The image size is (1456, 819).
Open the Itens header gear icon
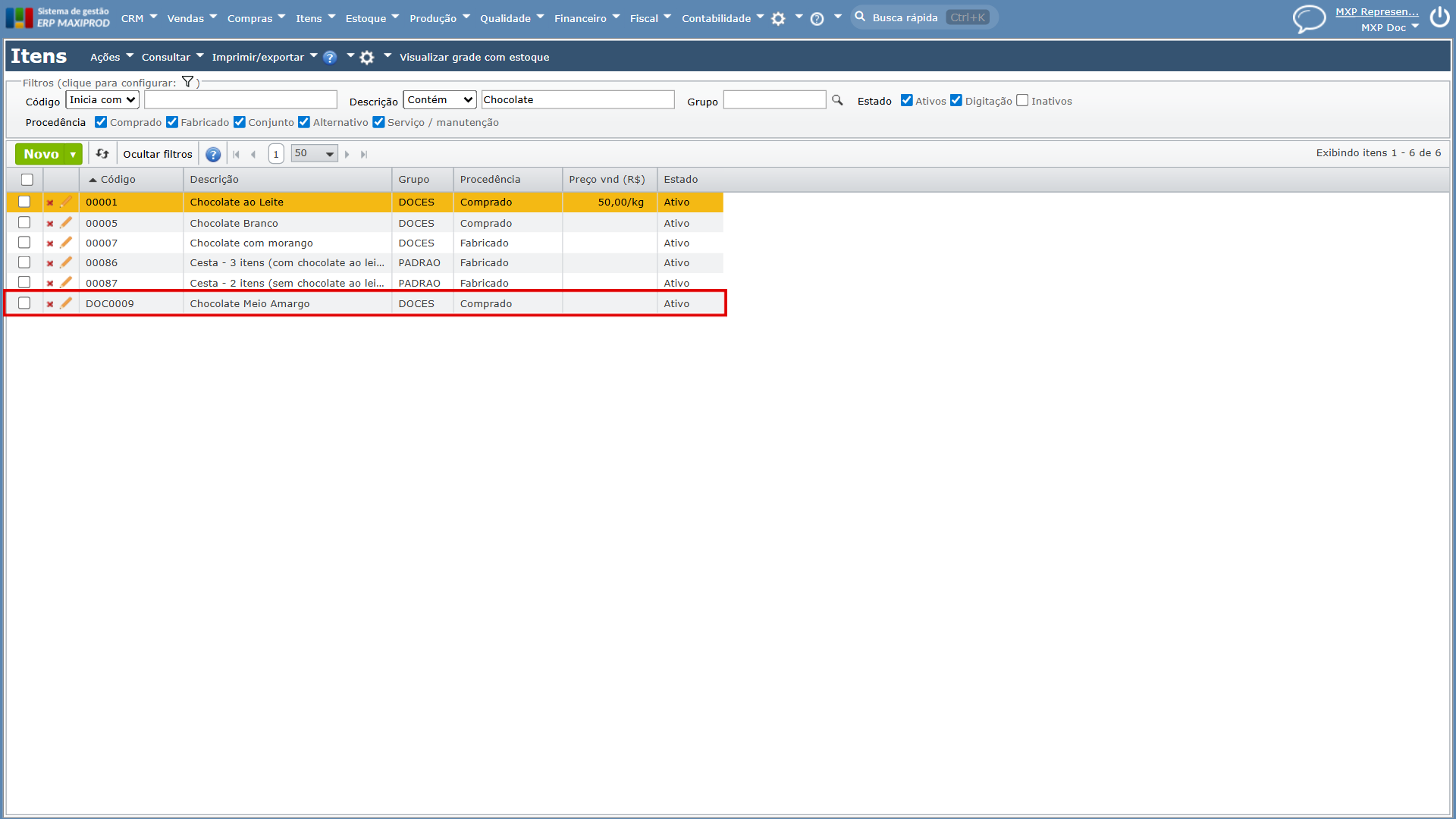tap(367, 58)
